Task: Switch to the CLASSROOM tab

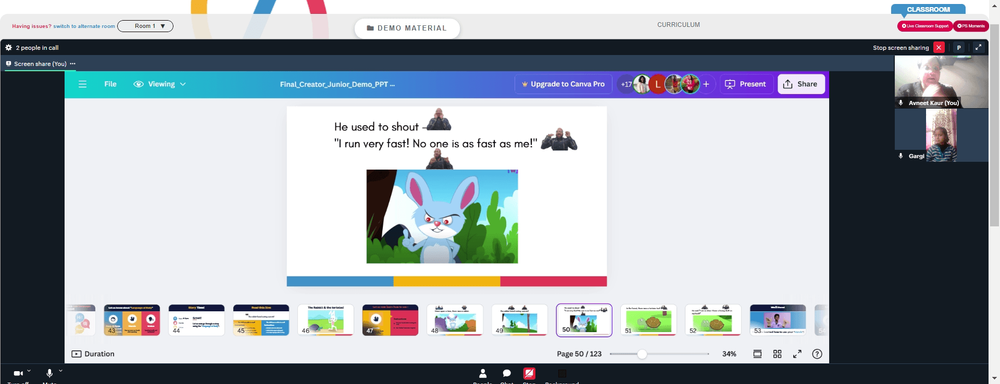Action: pyautogui.click(x=928, y=10)
